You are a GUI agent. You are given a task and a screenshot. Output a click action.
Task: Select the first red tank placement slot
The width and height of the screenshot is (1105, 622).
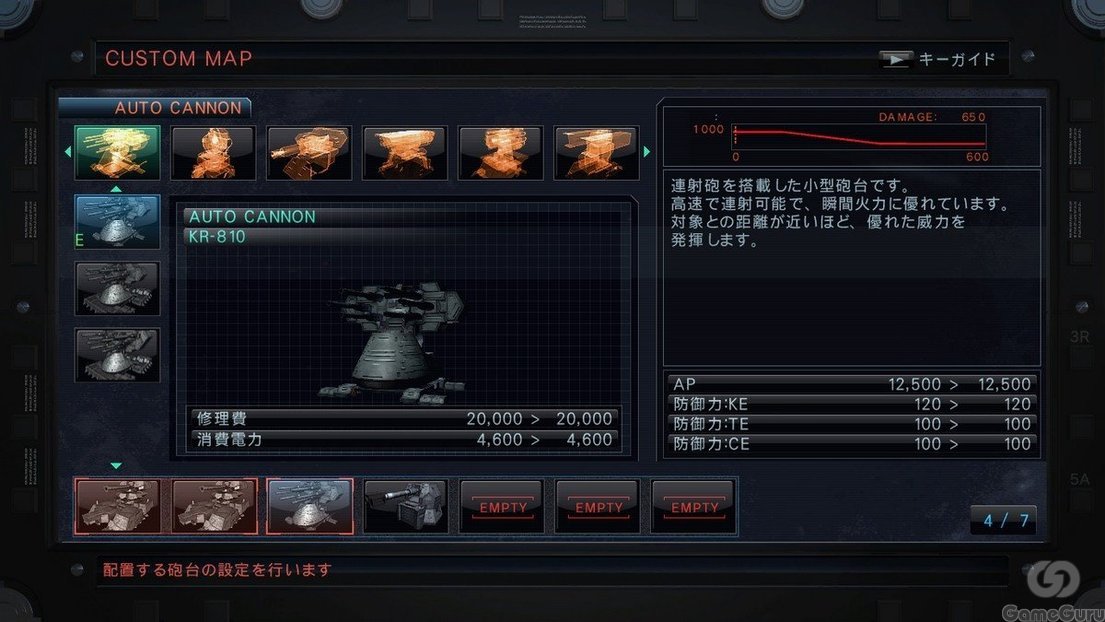point(118,506)
